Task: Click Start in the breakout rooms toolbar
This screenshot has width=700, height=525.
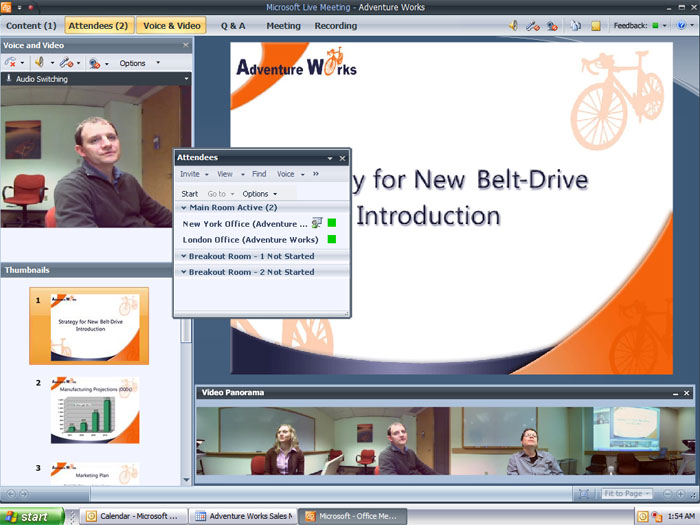Action: tap(189, 194)
